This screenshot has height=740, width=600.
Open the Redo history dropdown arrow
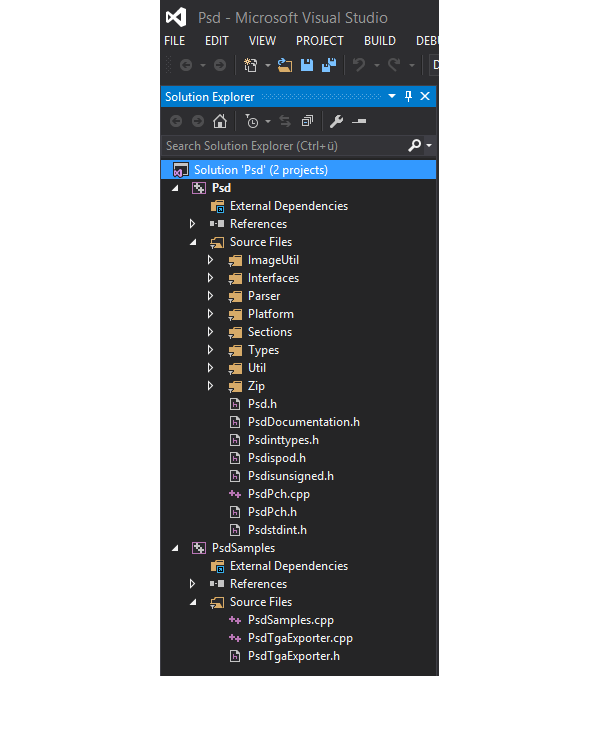point(412,65)
